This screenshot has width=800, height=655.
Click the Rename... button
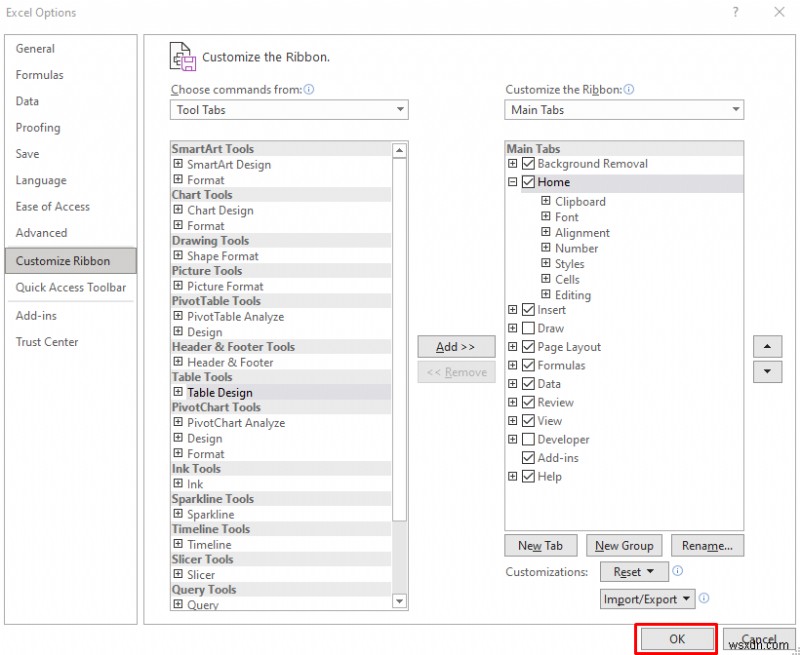[x=707, y=546]
